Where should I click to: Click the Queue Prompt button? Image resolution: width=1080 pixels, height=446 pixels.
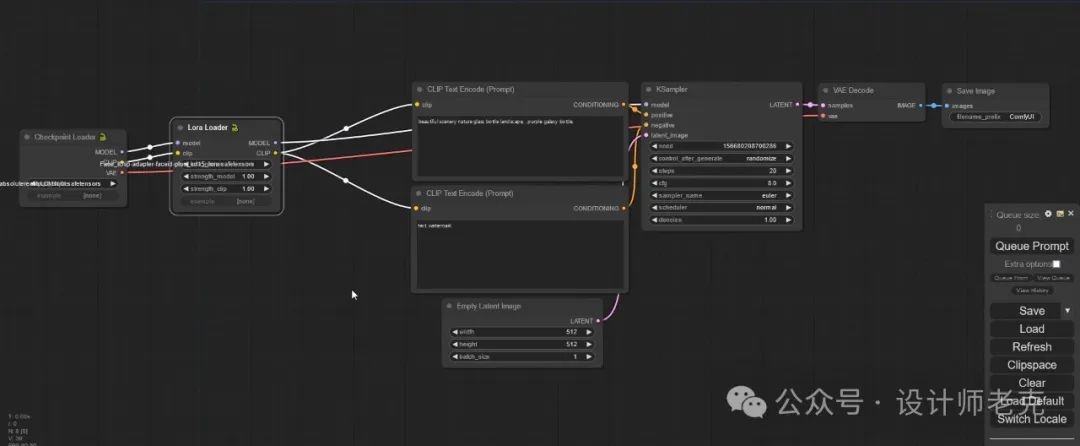[1031, 246]
